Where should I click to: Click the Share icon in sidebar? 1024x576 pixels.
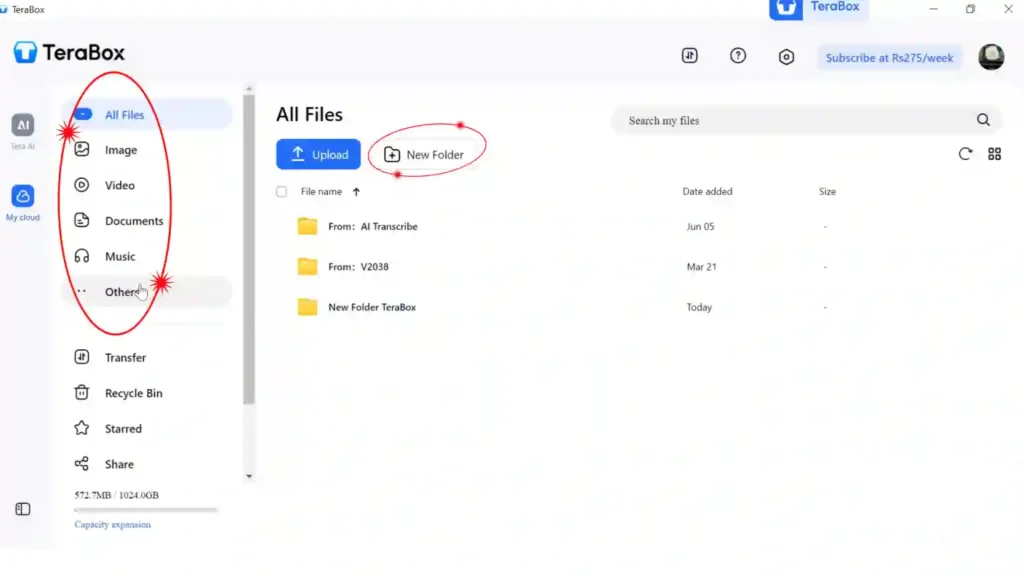tap(82, 464)
